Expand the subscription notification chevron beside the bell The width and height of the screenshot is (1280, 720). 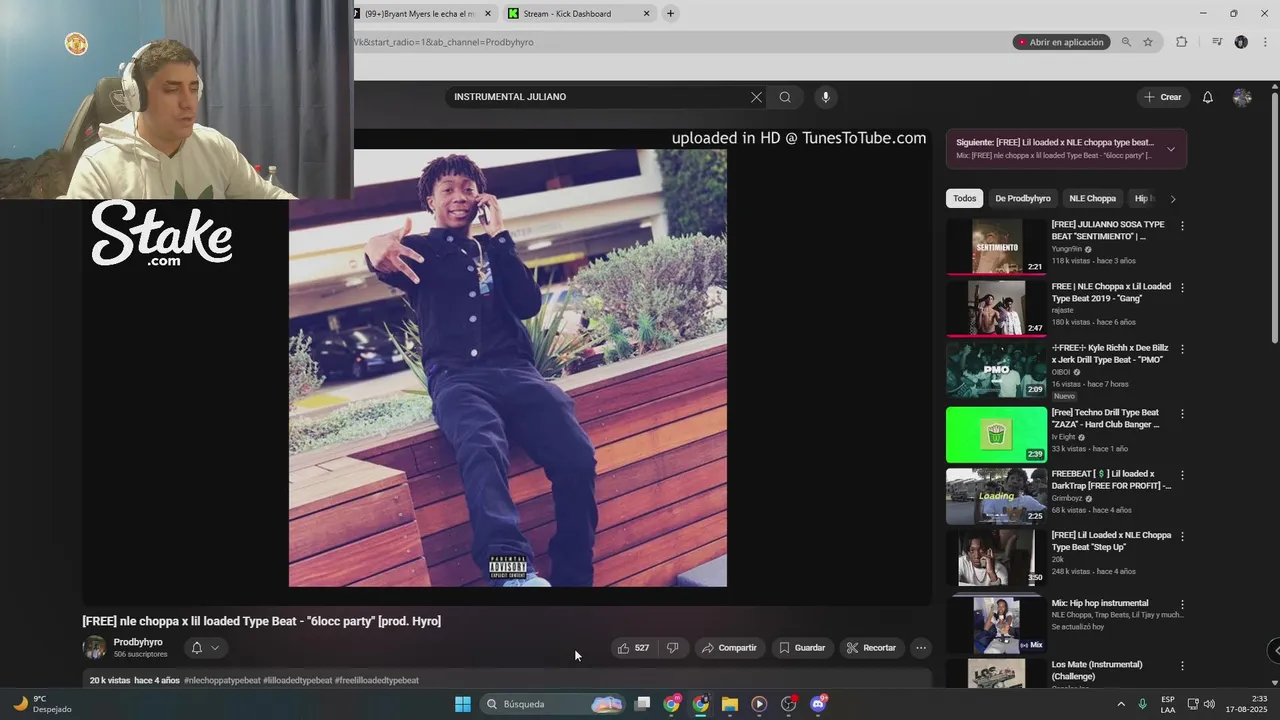(x=215, y=648)
